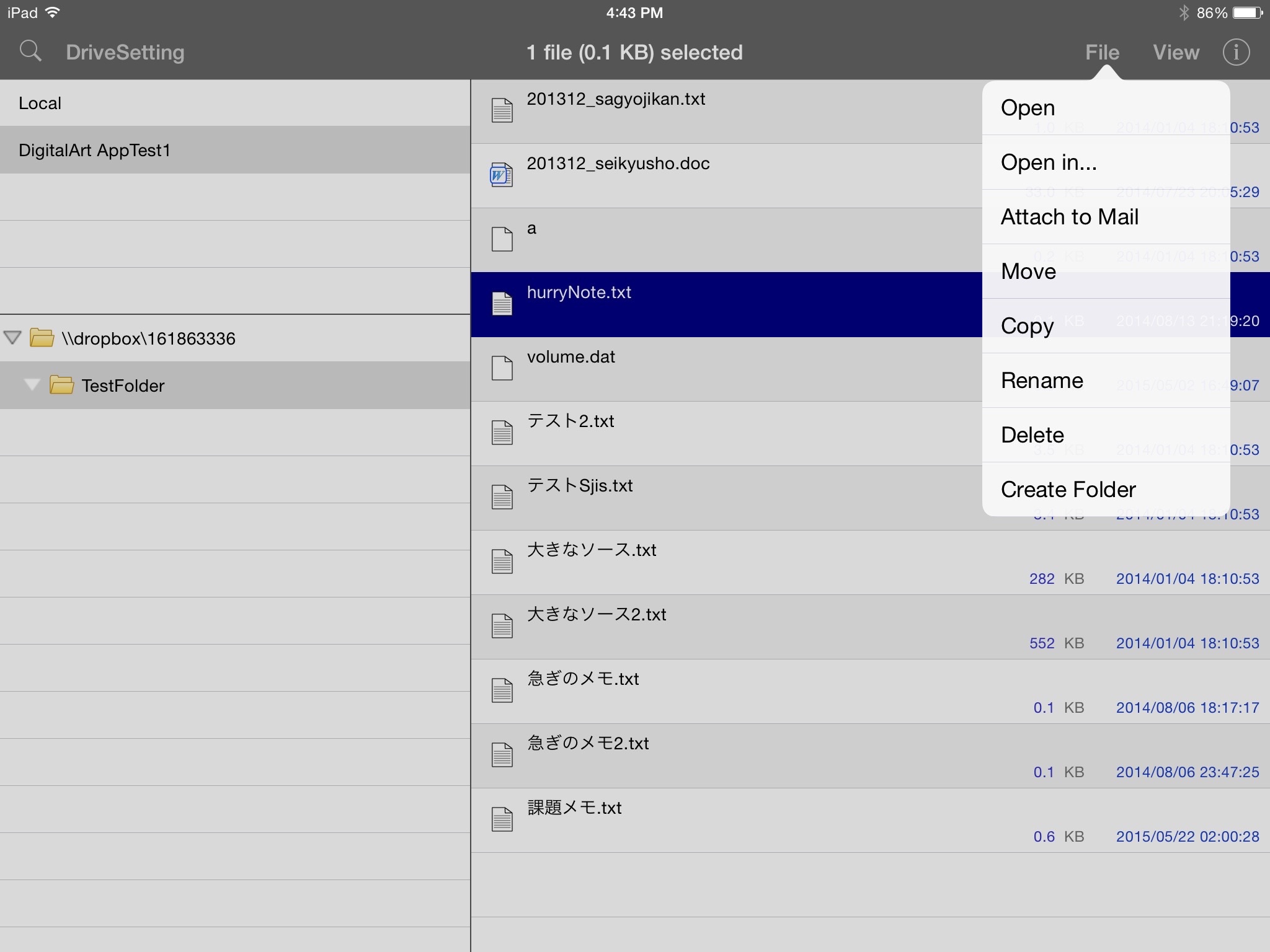1270x952 pixels.
Task: Choose Create Folder menu entry
Action: tap(1106, 490)
